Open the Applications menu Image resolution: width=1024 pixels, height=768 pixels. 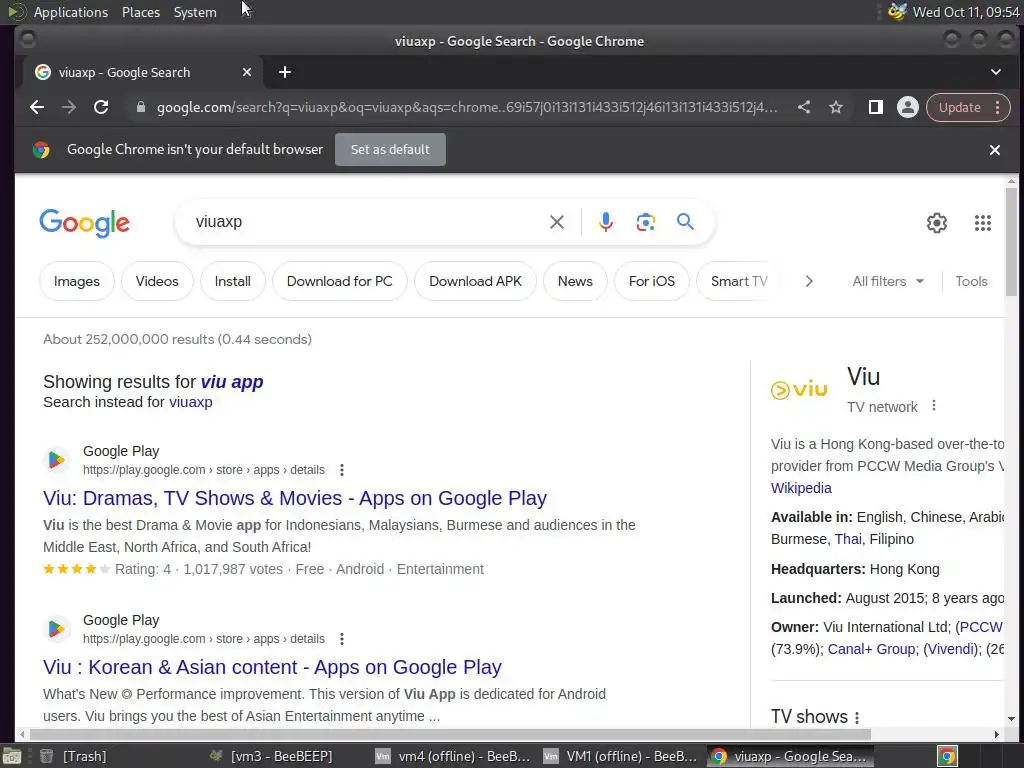[x=71, y=12]
